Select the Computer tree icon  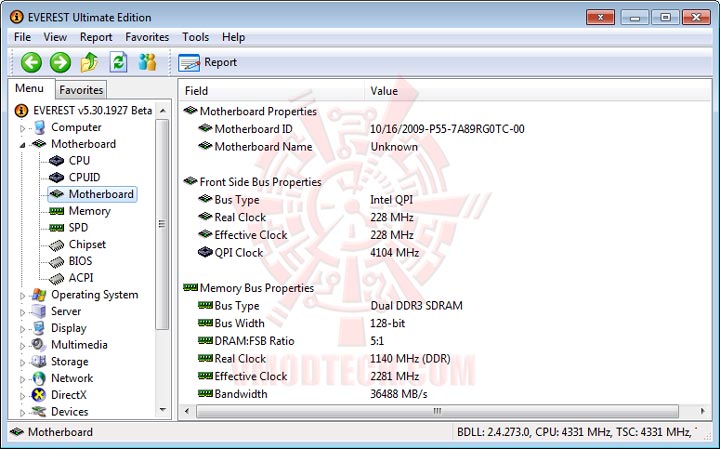coord(39,128)
